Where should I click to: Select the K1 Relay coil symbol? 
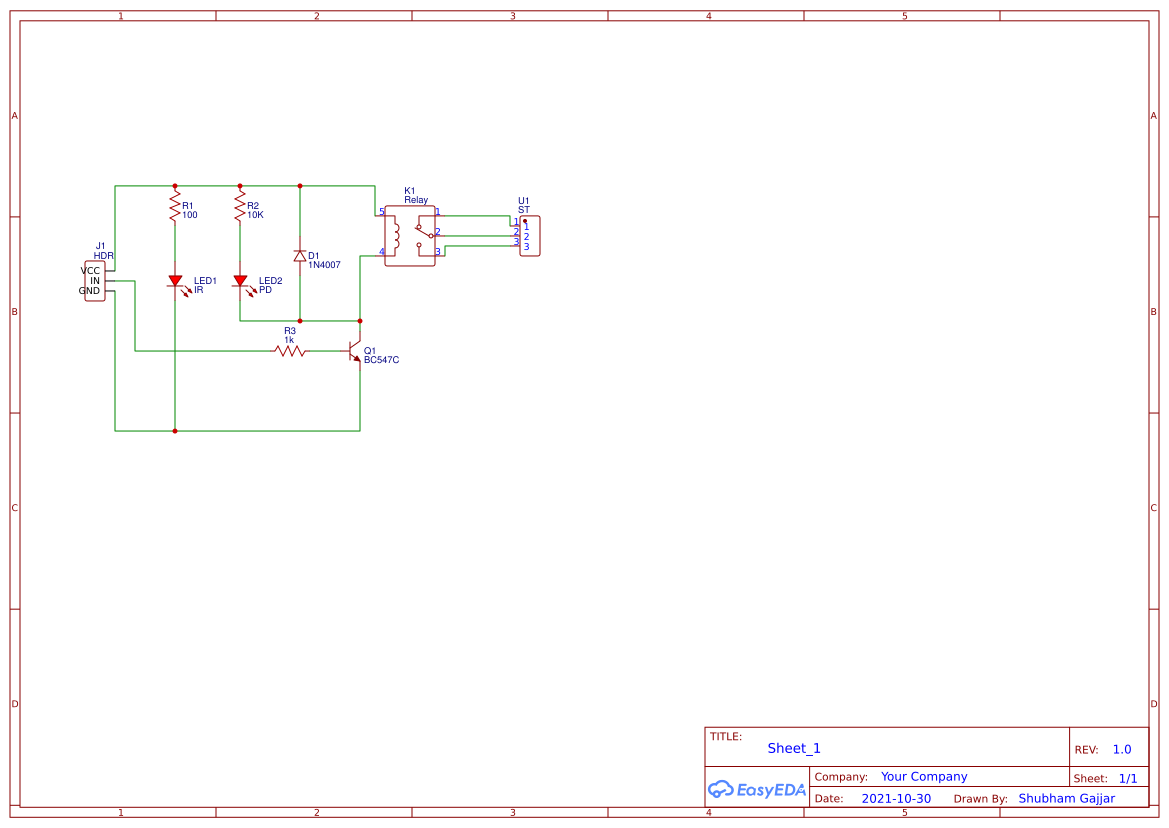coord(395,234)
